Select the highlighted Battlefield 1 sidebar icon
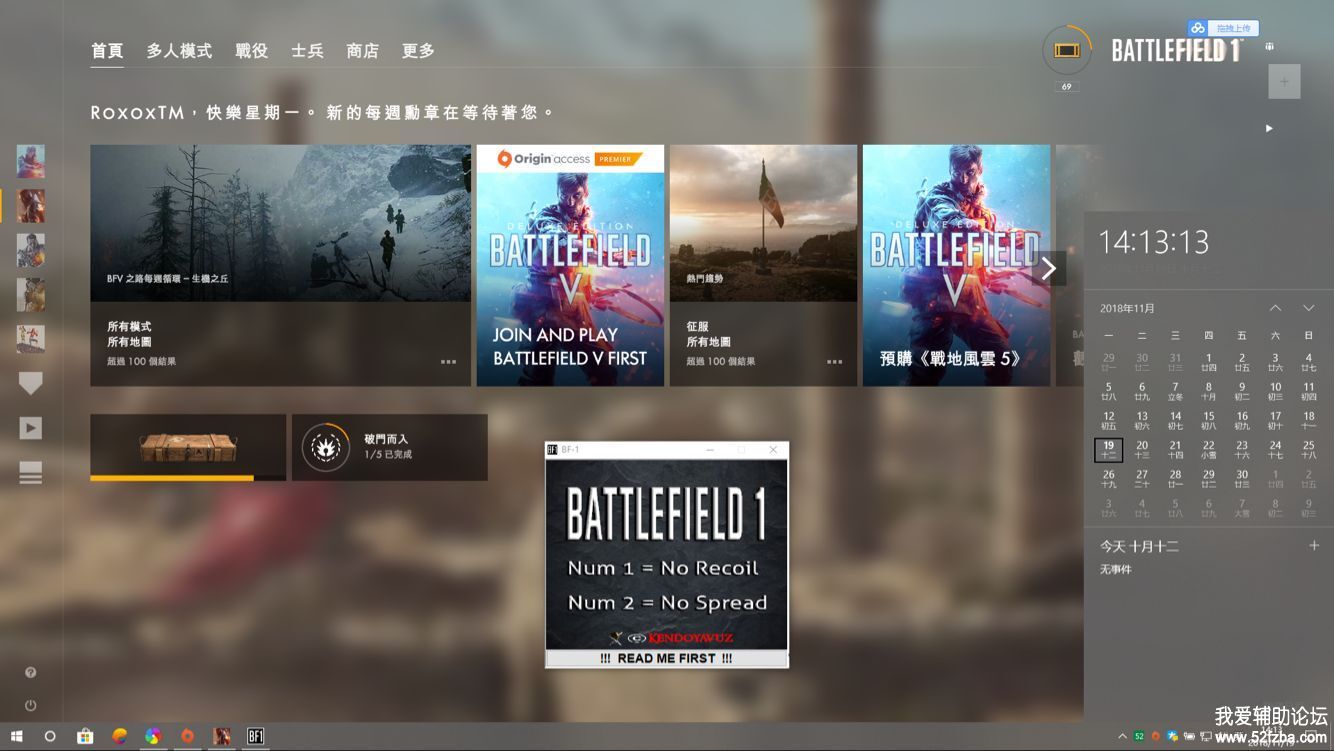This screenshot has width=1334, height=751. coord(31,205)
